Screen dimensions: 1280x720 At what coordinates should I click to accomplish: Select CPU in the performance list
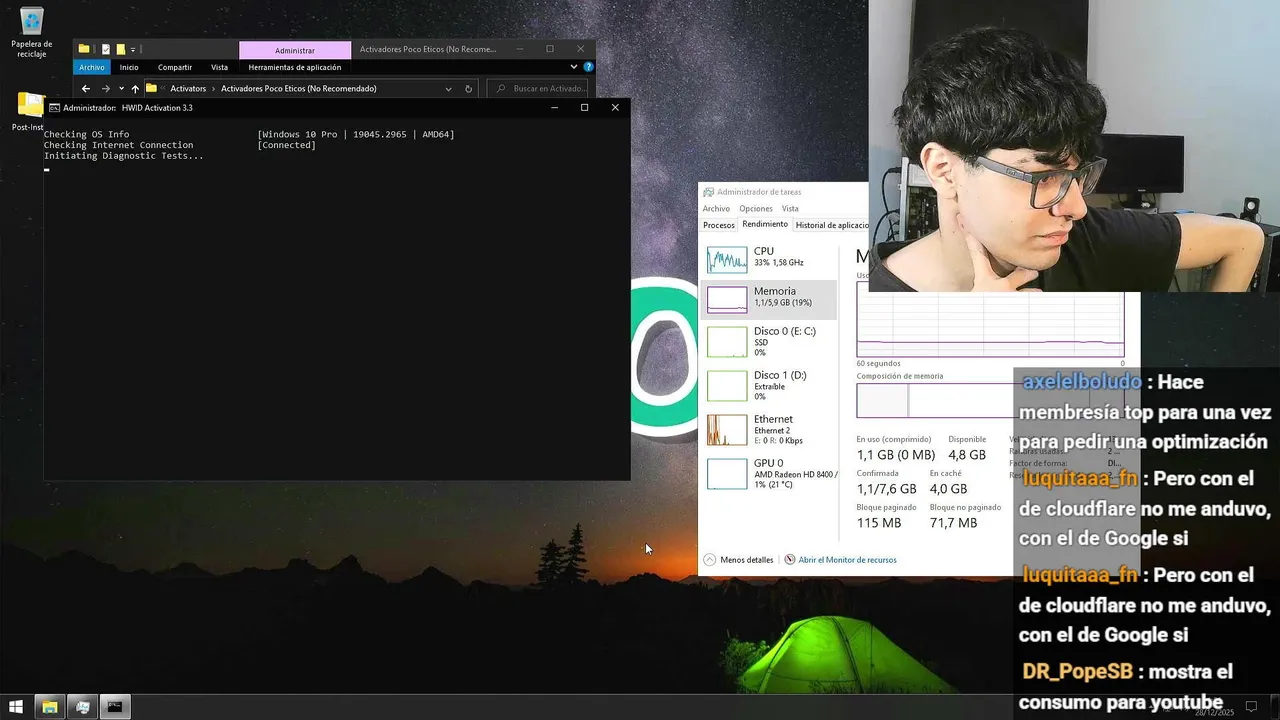click(x=769, y=259)
